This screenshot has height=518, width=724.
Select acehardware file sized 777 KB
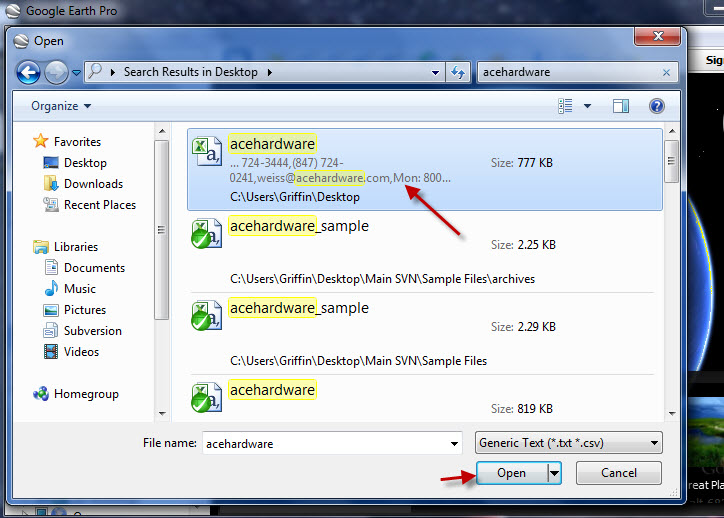click(425, 170)
